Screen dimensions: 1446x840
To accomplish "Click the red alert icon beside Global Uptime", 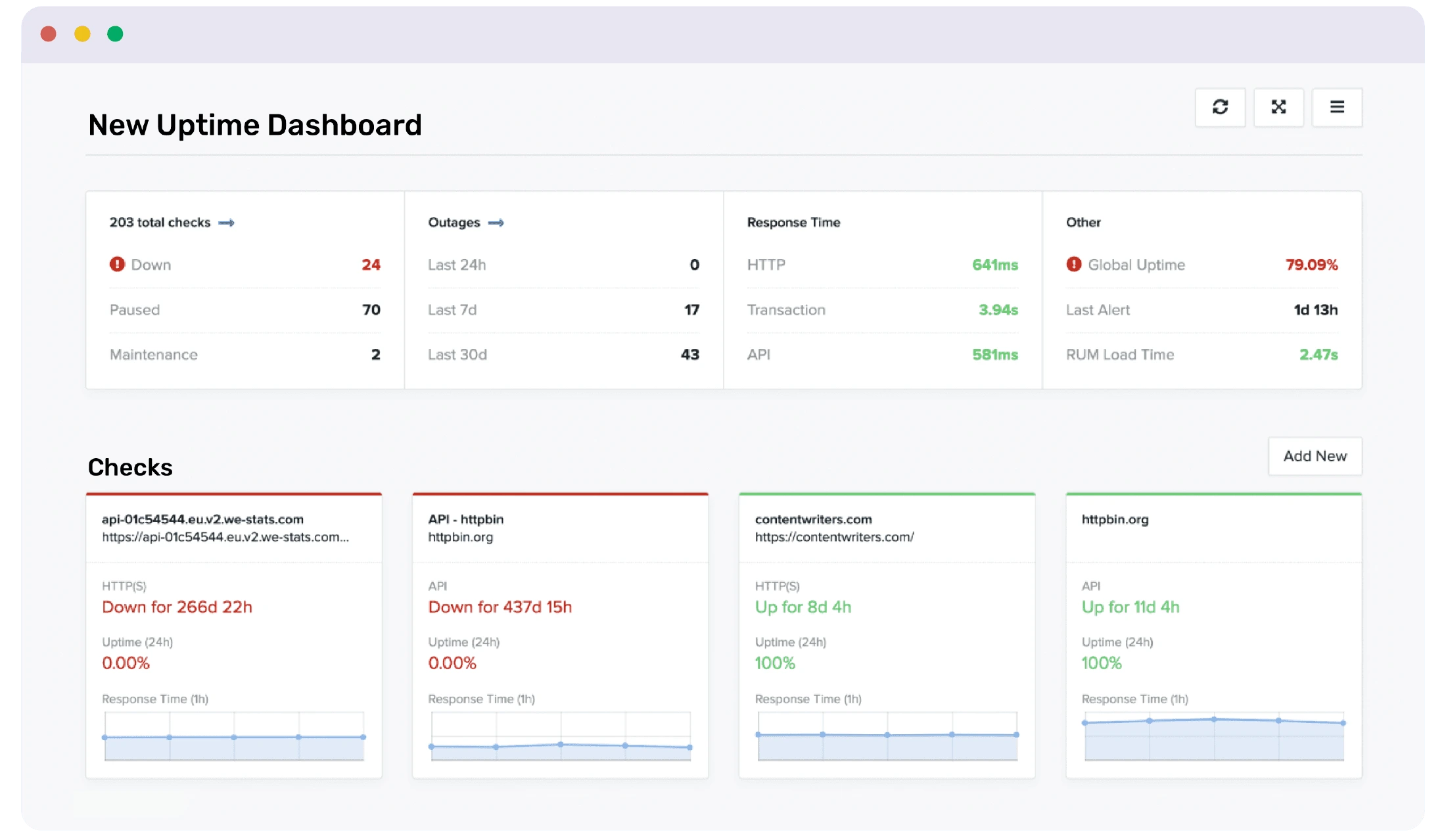I will [1074, 264].
